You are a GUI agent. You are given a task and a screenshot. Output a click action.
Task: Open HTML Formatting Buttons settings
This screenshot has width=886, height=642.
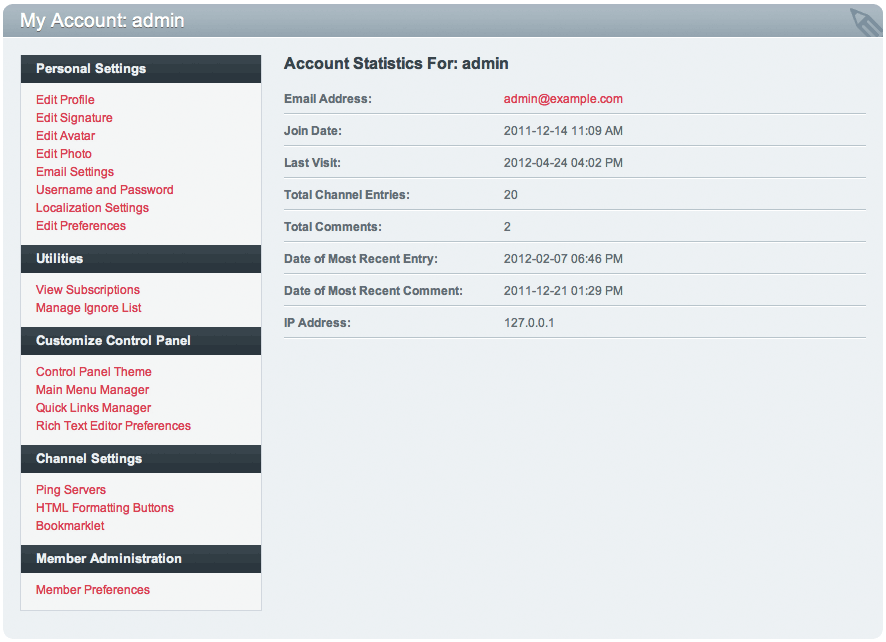104,507
